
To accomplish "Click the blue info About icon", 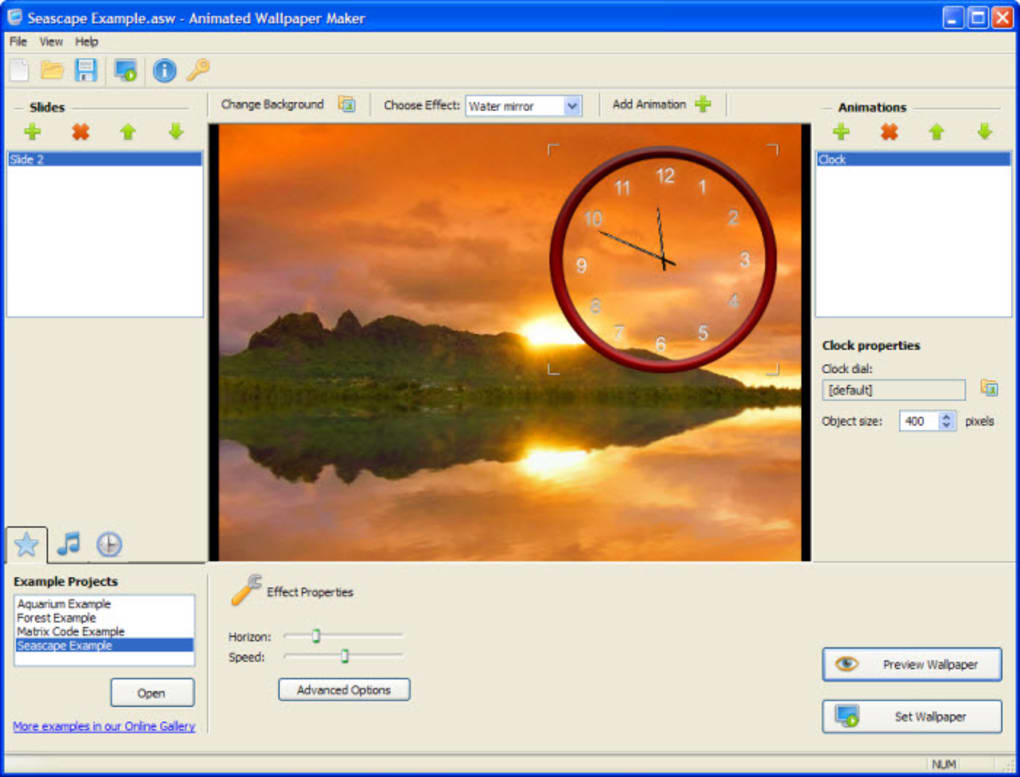I will tap(164, 70).
